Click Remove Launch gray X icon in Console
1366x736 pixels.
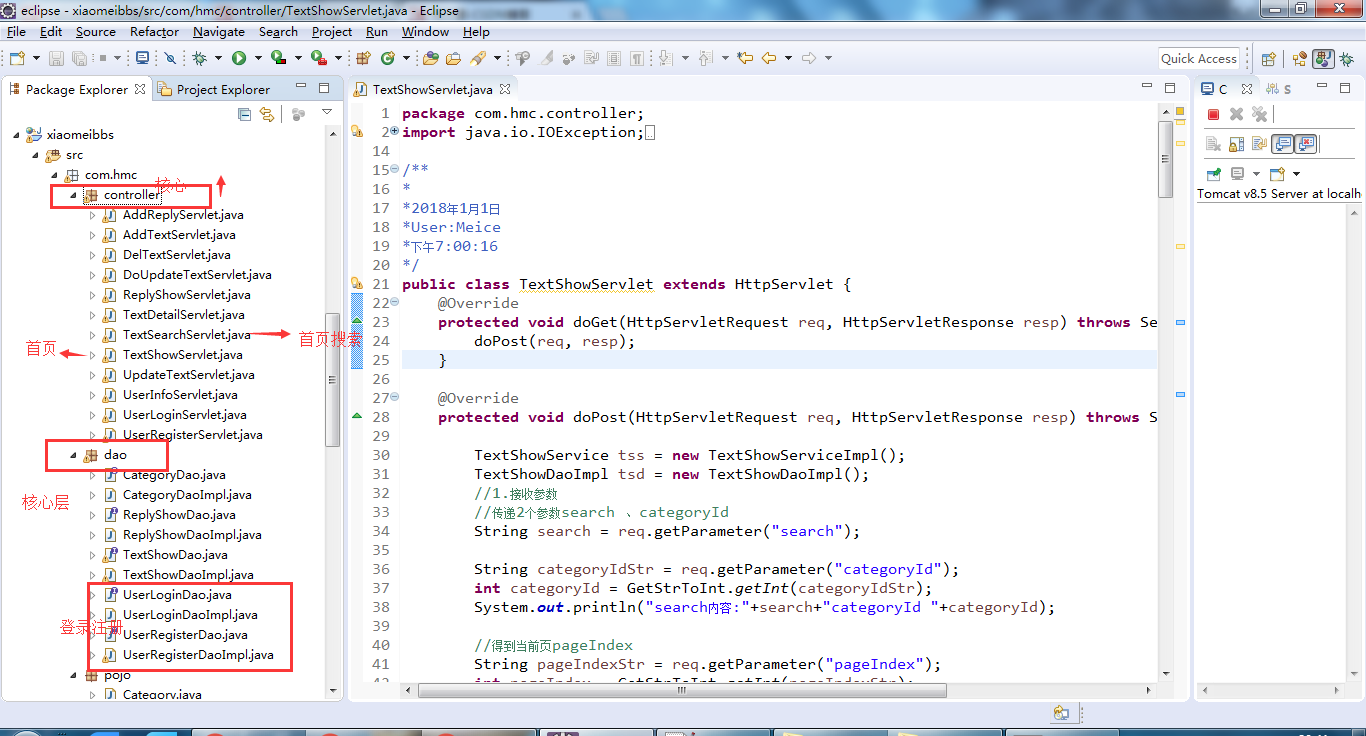pyautogui.click(x=1236, y=114)
